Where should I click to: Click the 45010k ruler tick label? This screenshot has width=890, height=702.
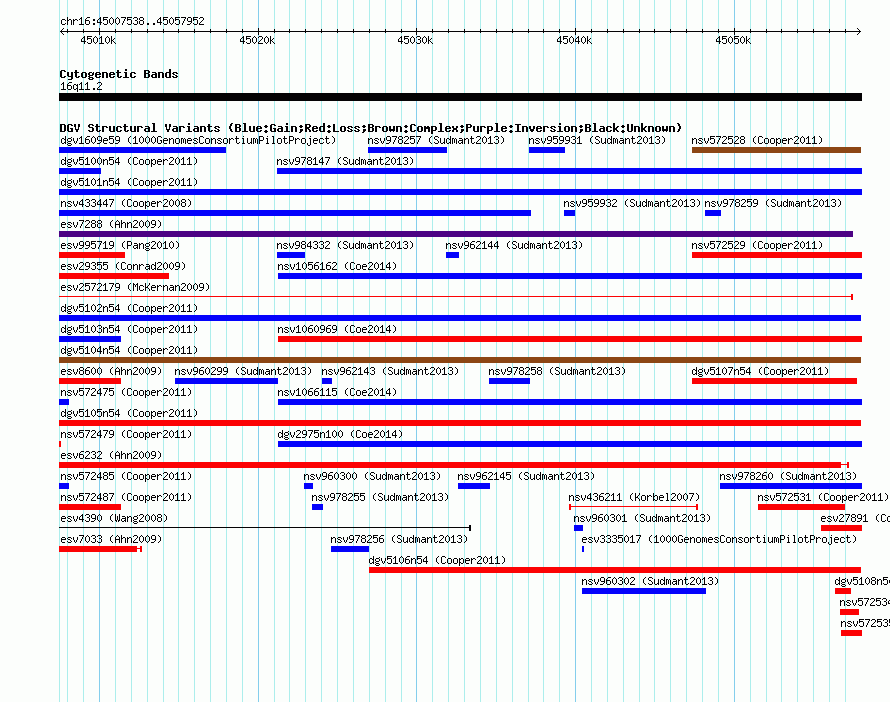(98, 40)
